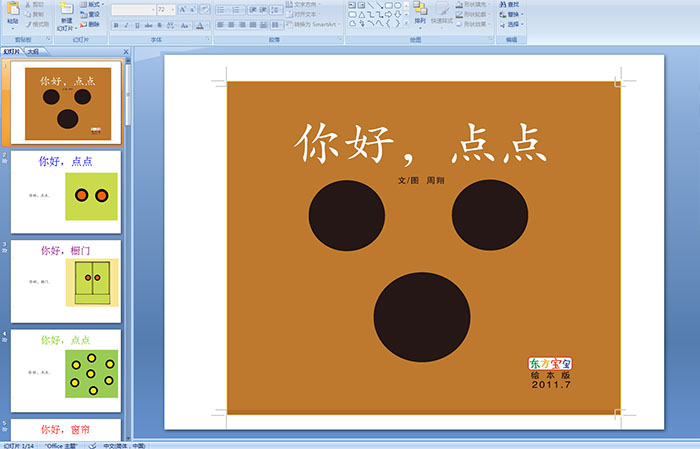Toggle Justify text alignment
Viewport: 700px width, 449px height.
[x=253, y=25]
